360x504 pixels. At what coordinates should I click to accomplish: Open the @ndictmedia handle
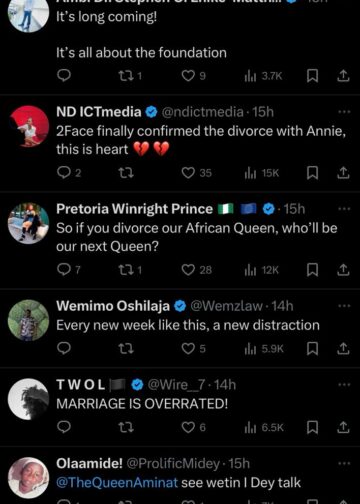[202, 112]
